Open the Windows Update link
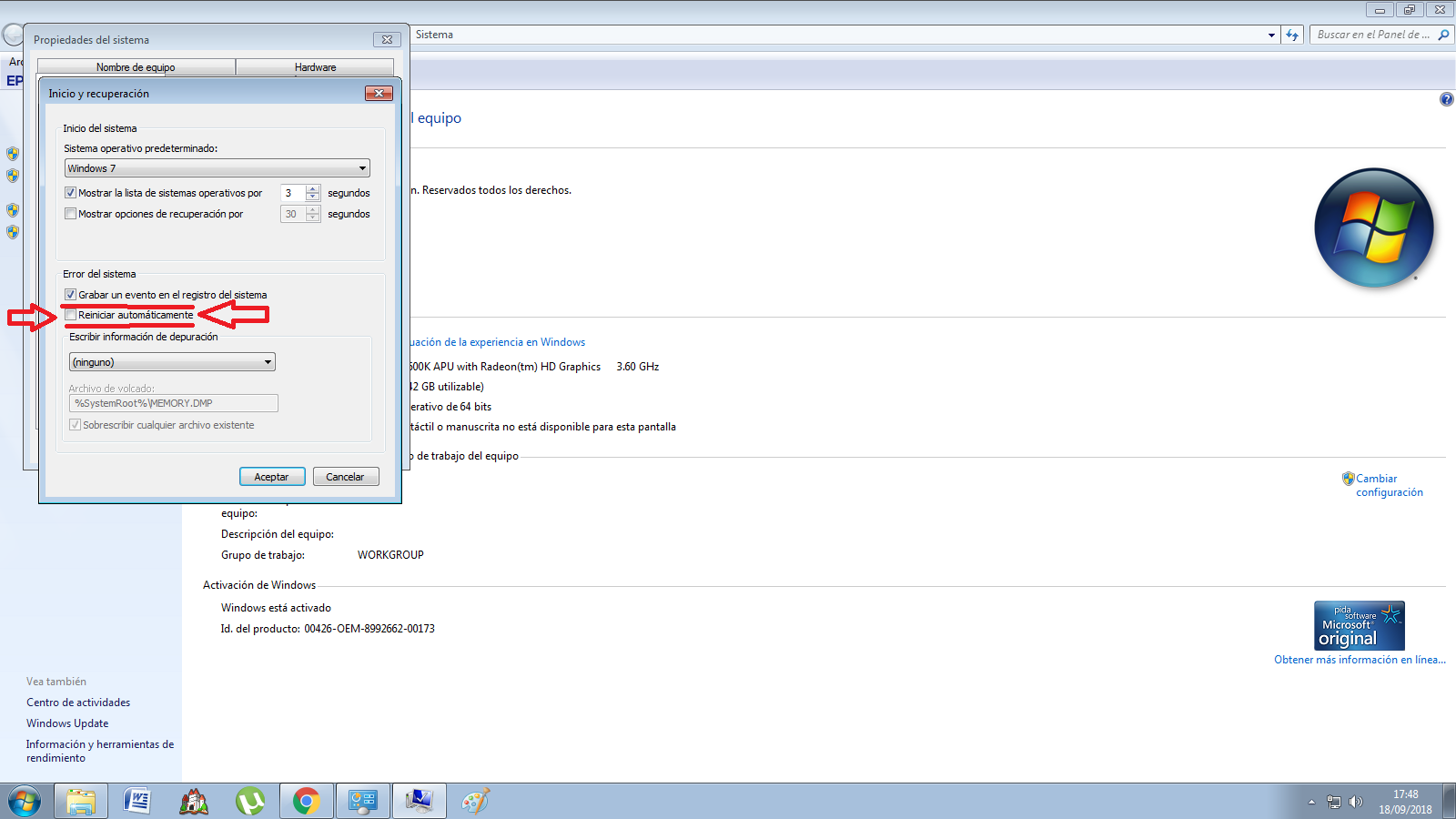1456x819 pixels. pos(67,723)
